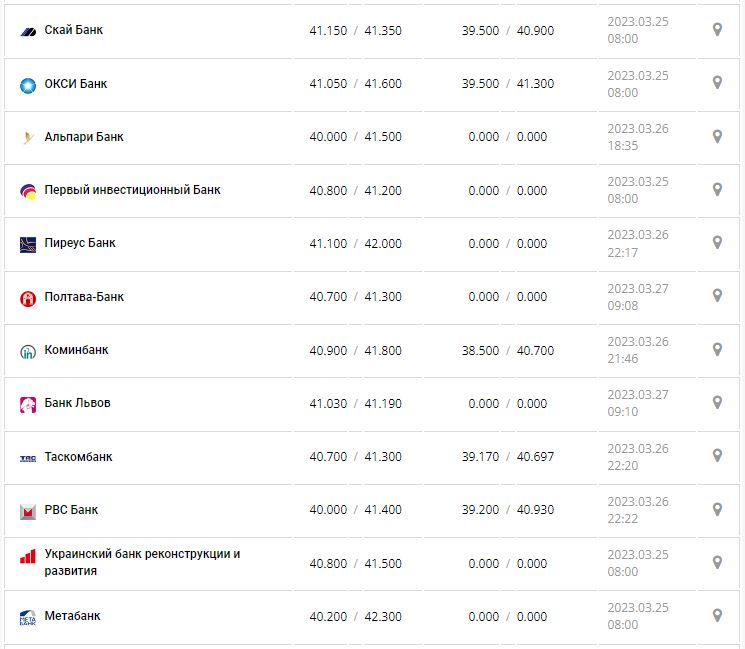745x649 pixels.
Task: Click the location pin for ОКСИ Банк
Action: point(717,83)
